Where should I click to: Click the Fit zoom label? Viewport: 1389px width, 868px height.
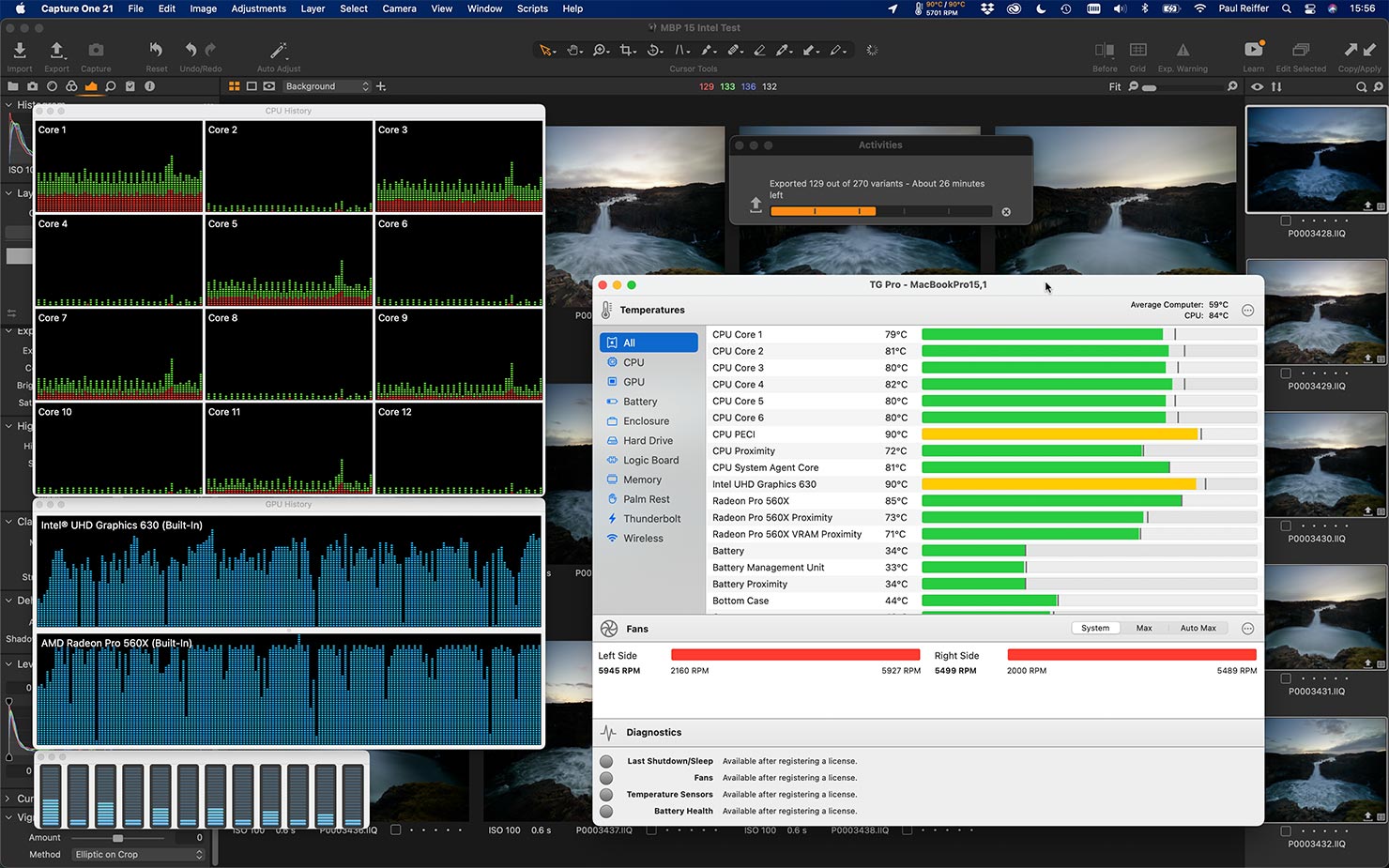(1115, 86)
